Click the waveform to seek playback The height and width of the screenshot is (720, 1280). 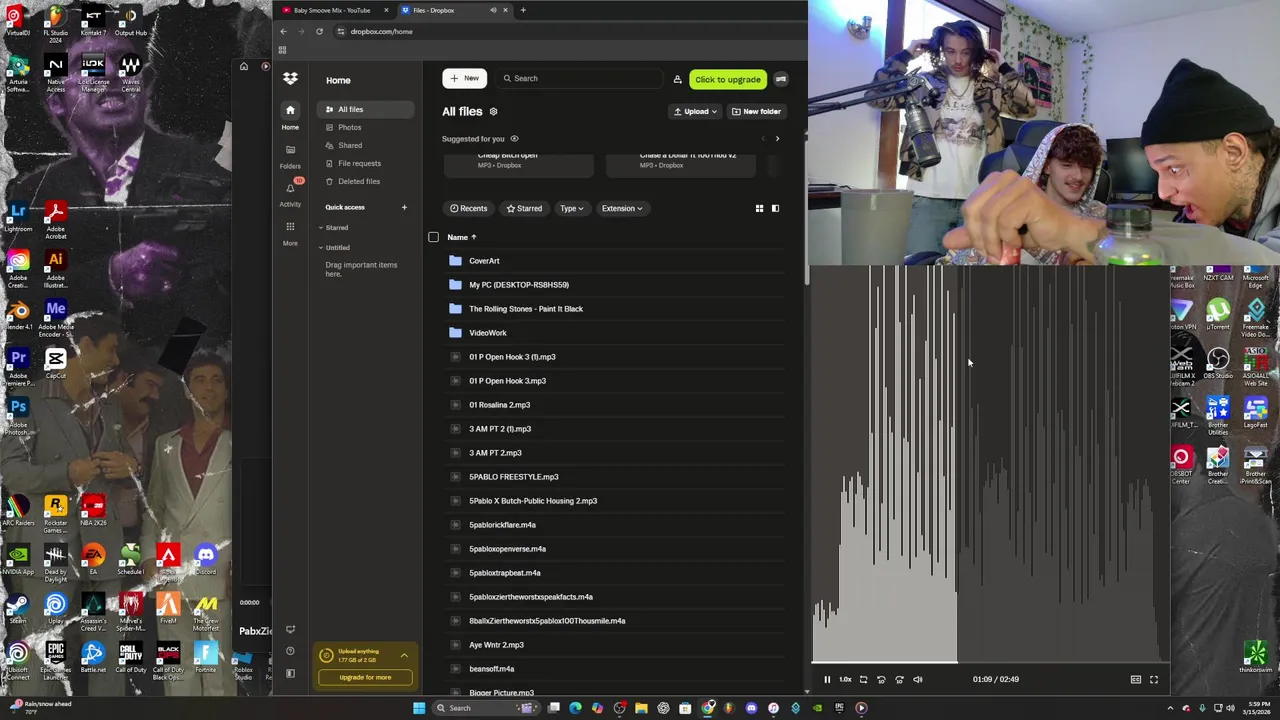coord(990,462)
